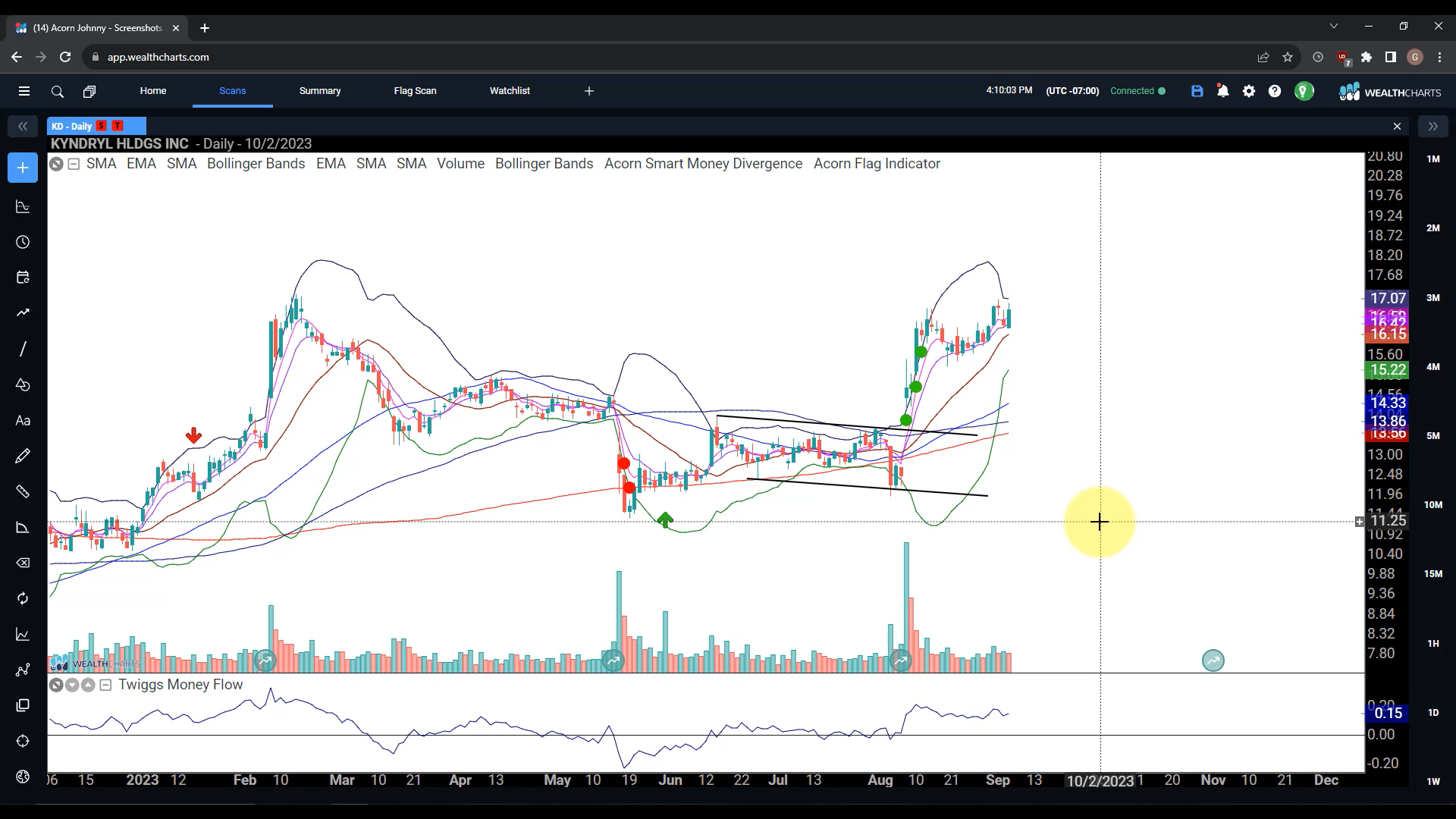
Task: Select the straight line drawing tool
Action: [x=23, y=348]
